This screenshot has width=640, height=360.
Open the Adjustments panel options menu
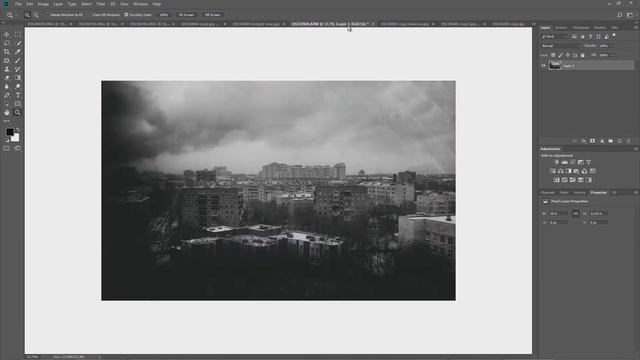636,149
